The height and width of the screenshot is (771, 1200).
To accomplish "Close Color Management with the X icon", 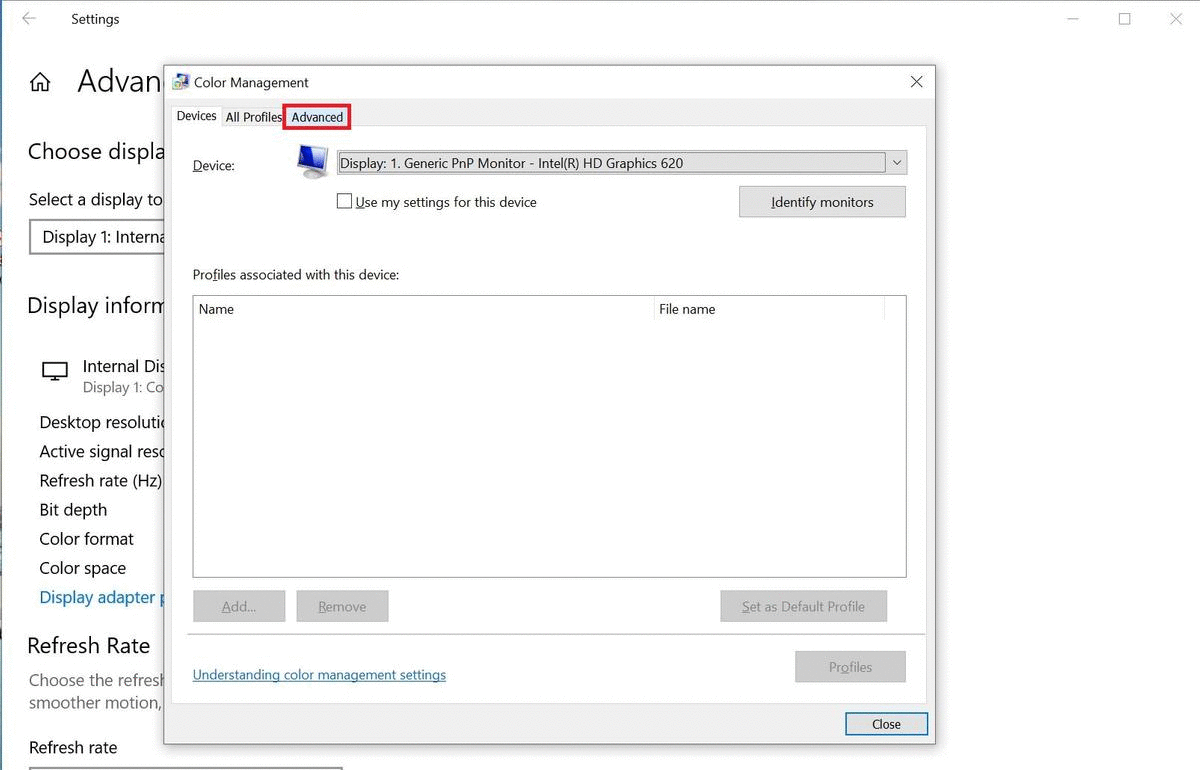I will tap(916, 82).
